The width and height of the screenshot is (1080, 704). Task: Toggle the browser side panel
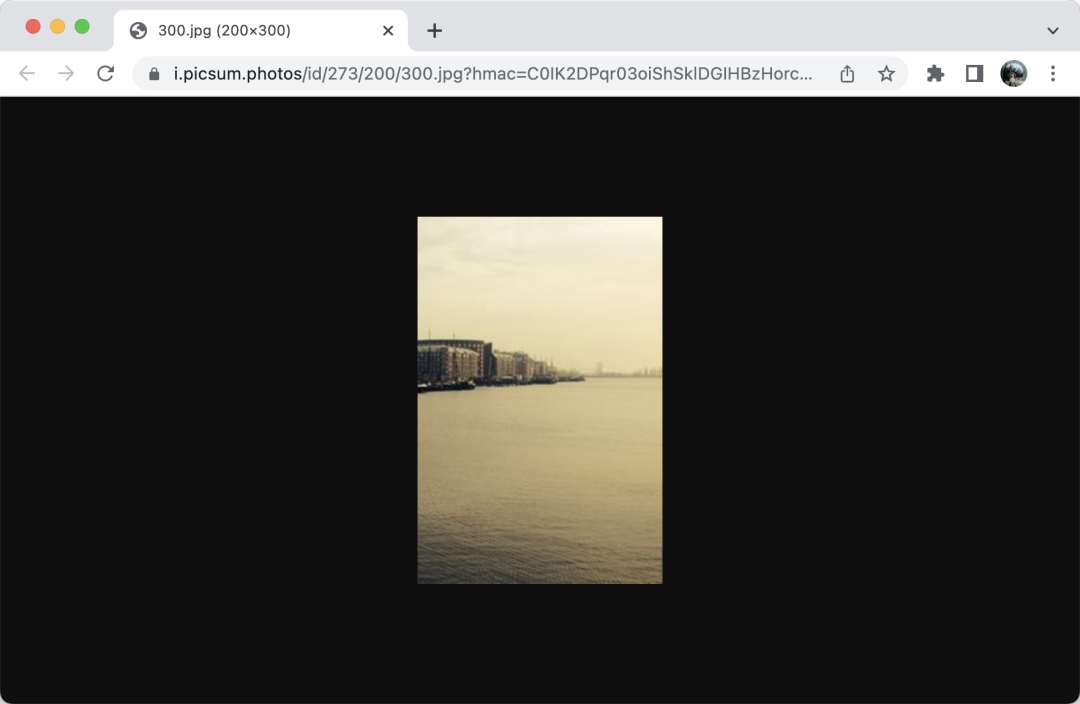pos(974,74)
